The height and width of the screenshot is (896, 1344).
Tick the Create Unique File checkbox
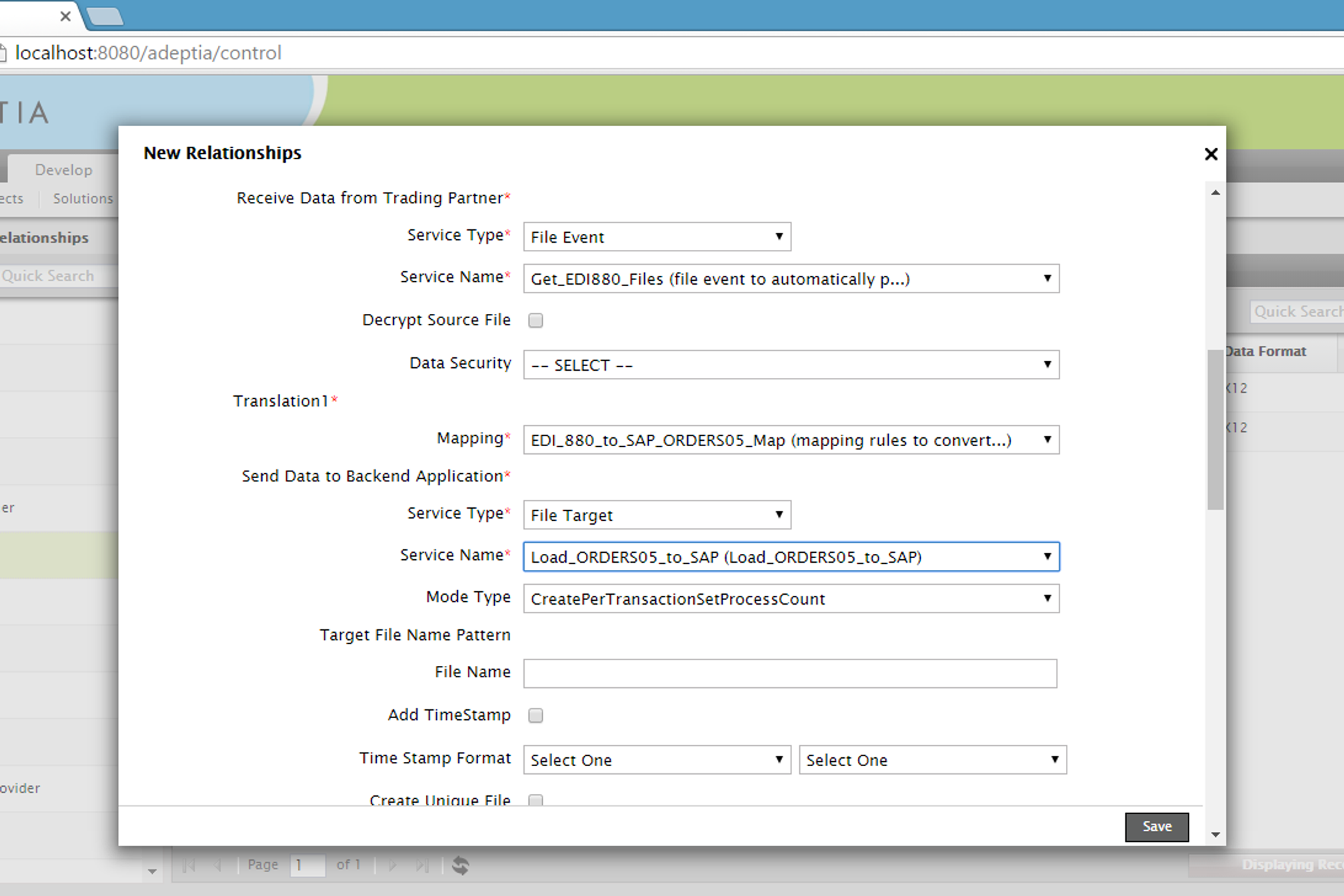point(535,800)
